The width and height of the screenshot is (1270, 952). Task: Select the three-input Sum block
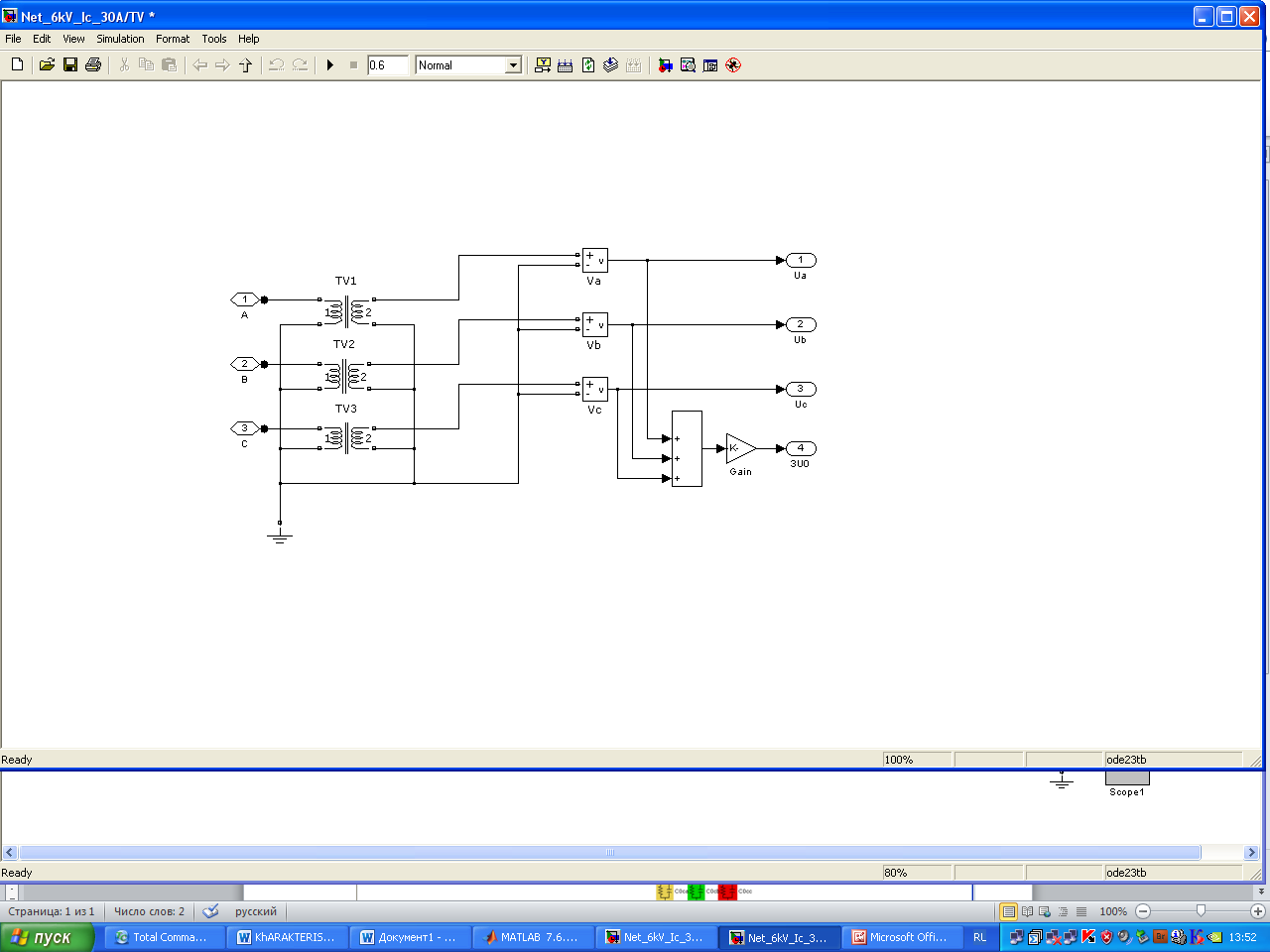[687, 448]
